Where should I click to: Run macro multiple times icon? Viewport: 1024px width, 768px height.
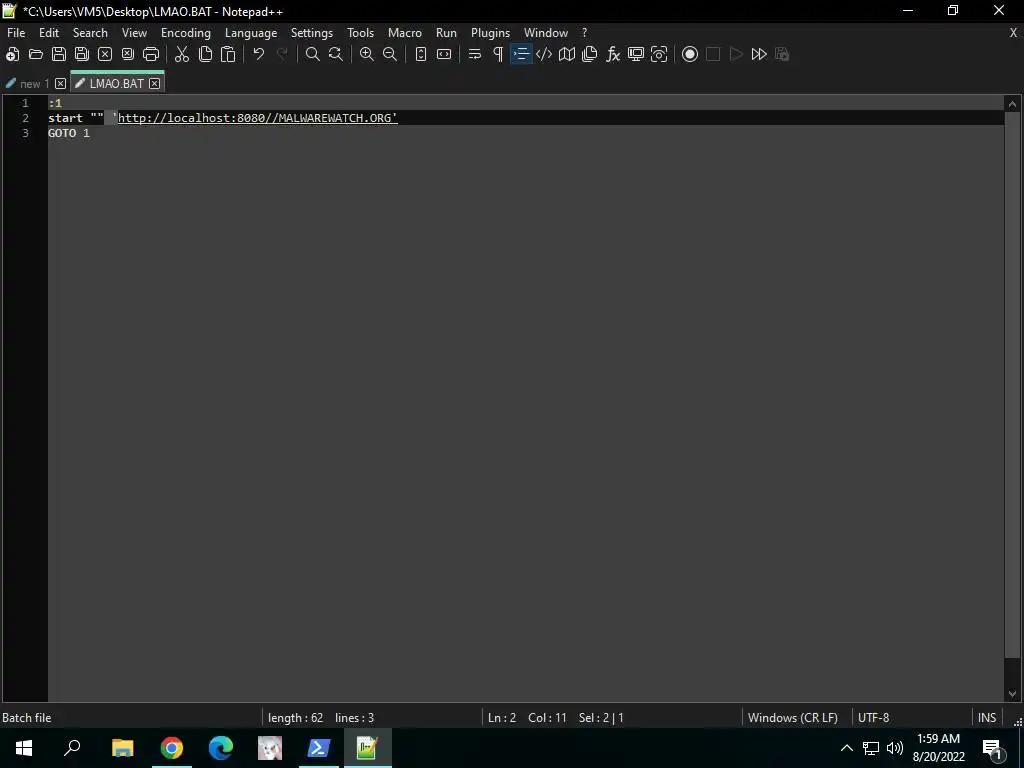pyautogui.click(x=759, y=54)
